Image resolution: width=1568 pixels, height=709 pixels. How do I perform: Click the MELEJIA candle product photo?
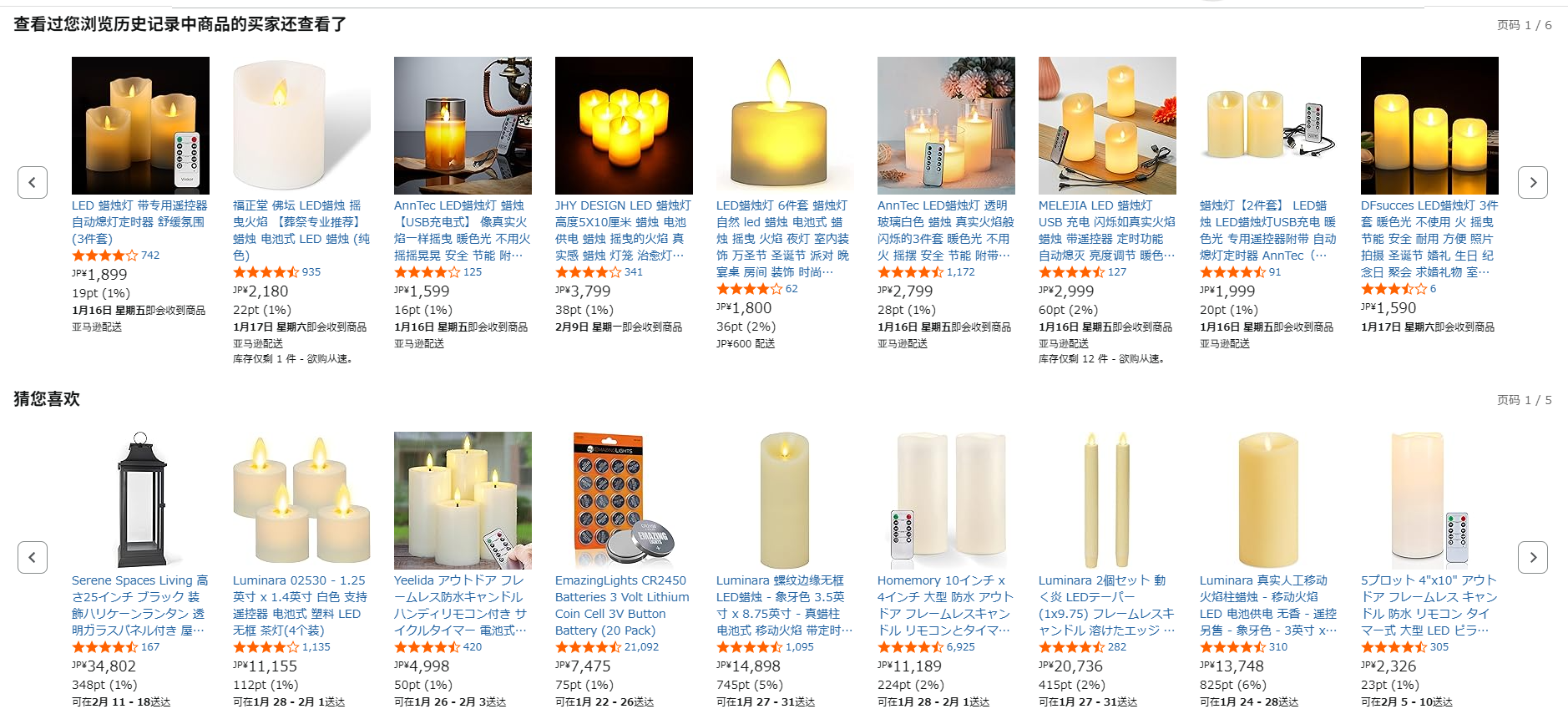tap(1107, 125)
